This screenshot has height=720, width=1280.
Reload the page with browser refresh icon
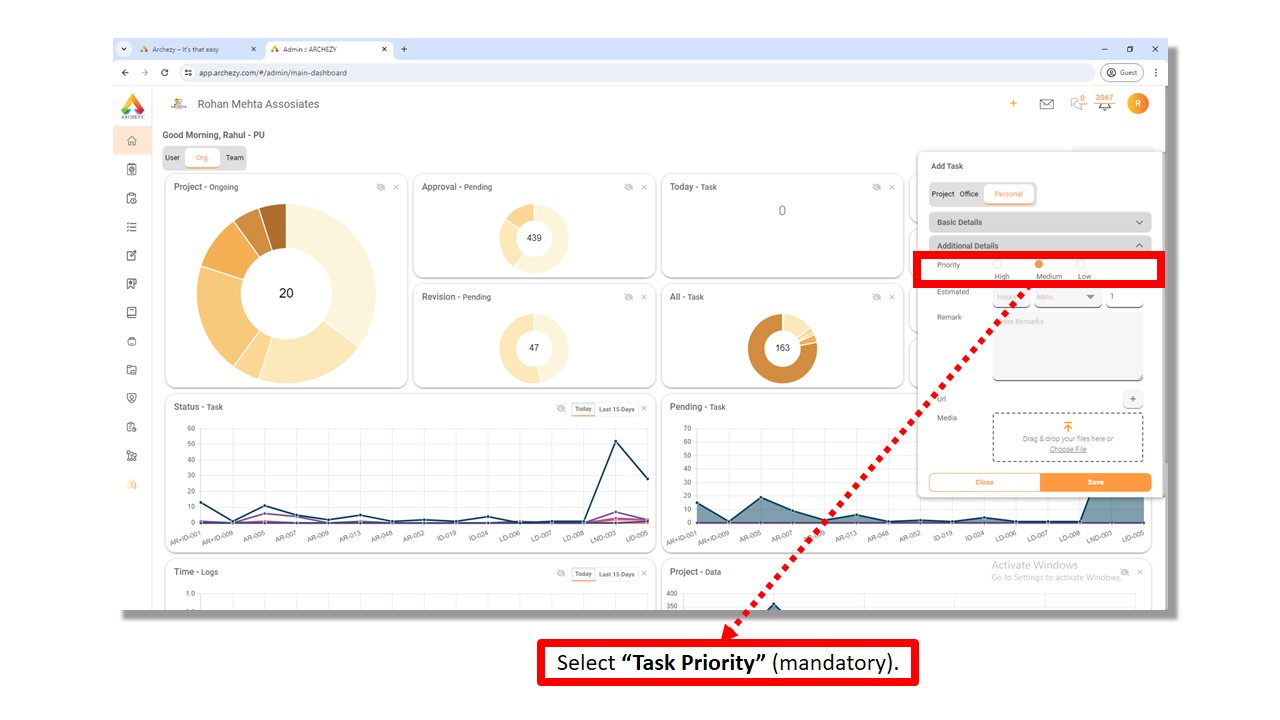click(165, 73)
